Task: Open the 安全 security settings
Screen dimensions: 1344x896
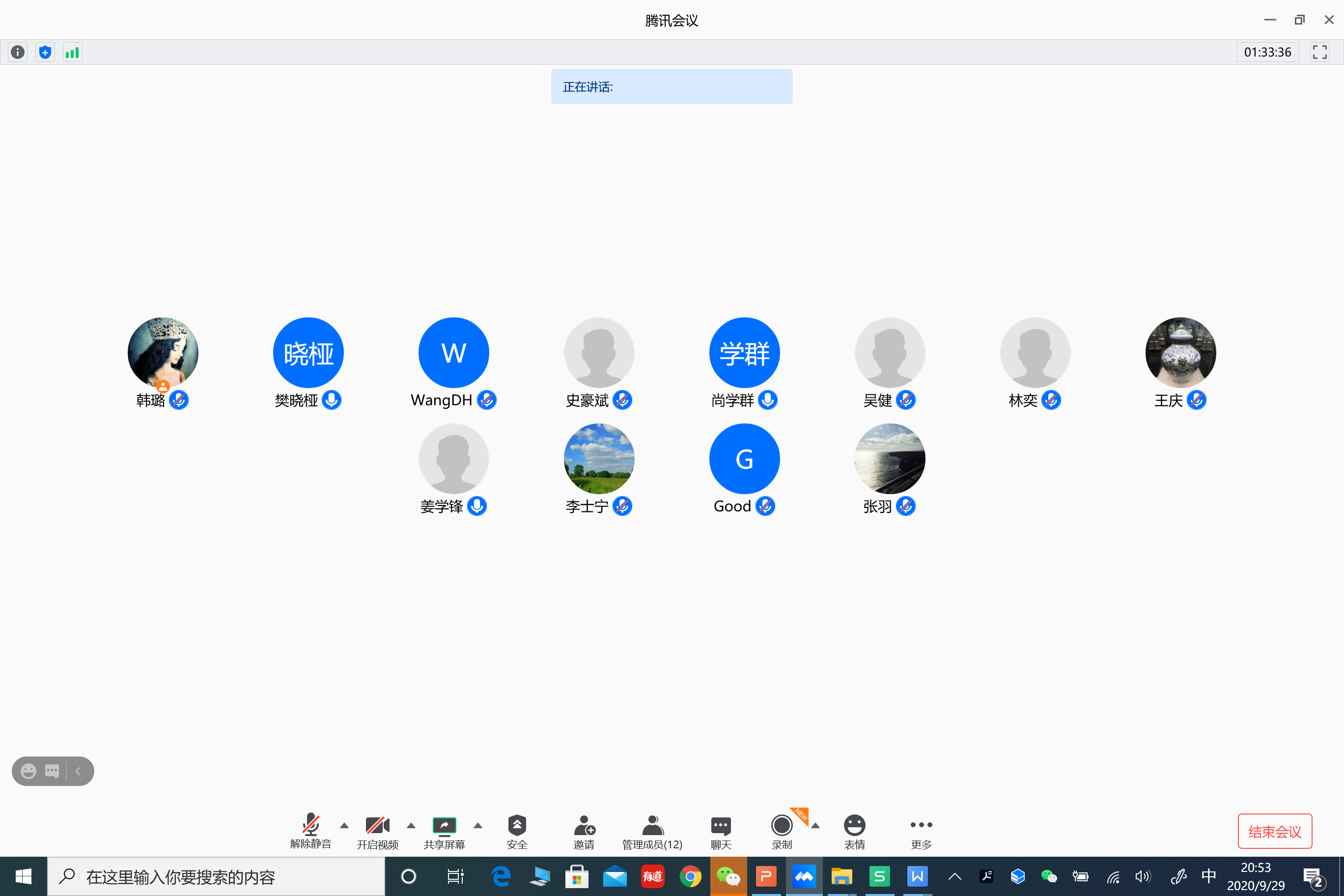Action: click(517, 832)
